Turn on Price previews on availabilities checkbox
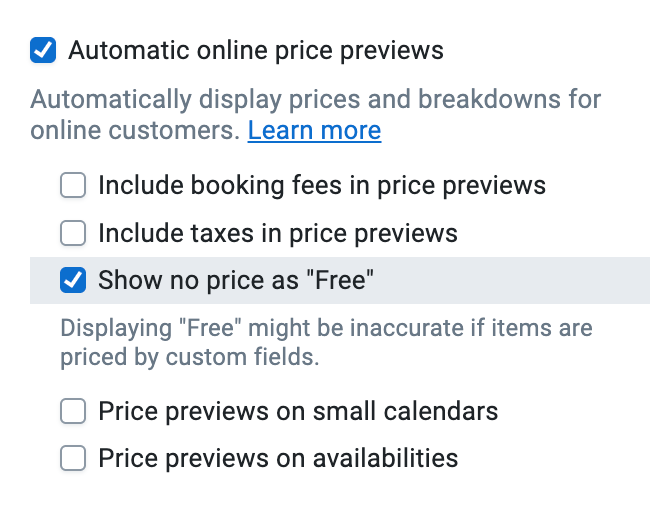Image resolution: width=650 pixels, height=528 pixels. point(73,459)
